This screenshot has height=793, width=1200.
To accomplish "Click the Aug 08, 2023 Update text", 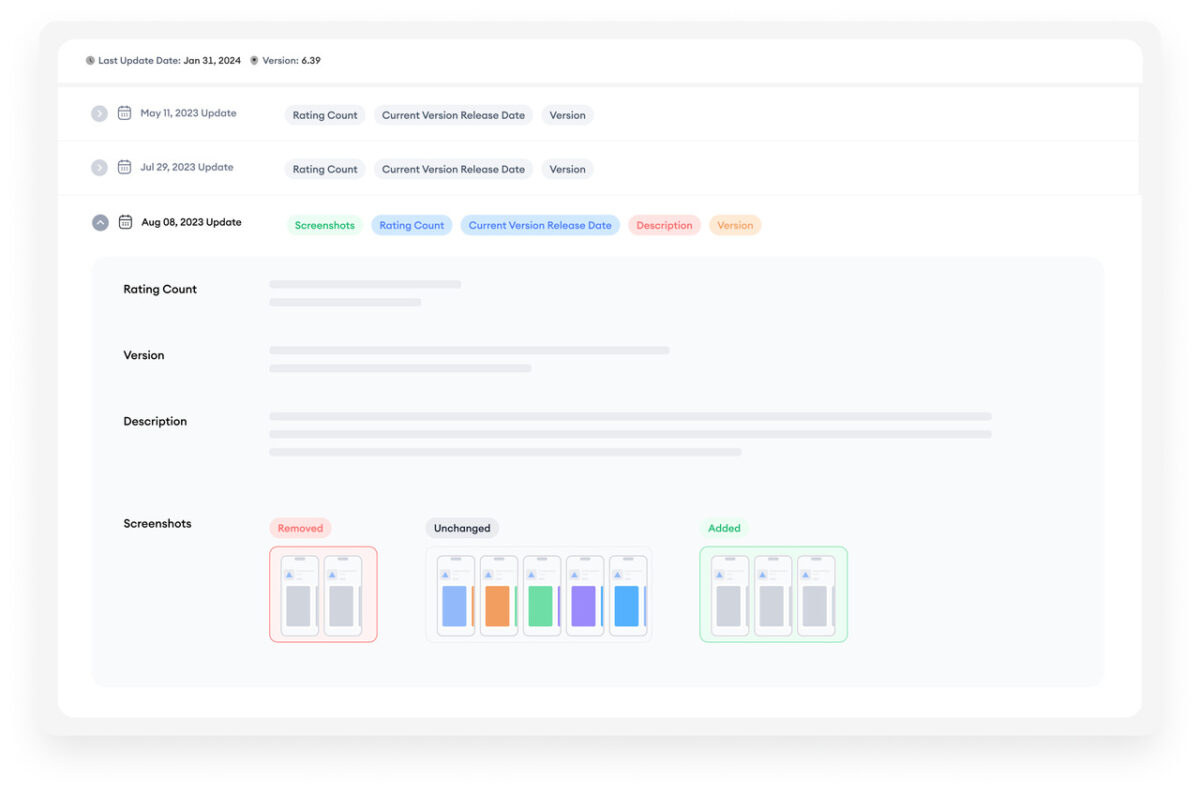I will tap(191, 222).
